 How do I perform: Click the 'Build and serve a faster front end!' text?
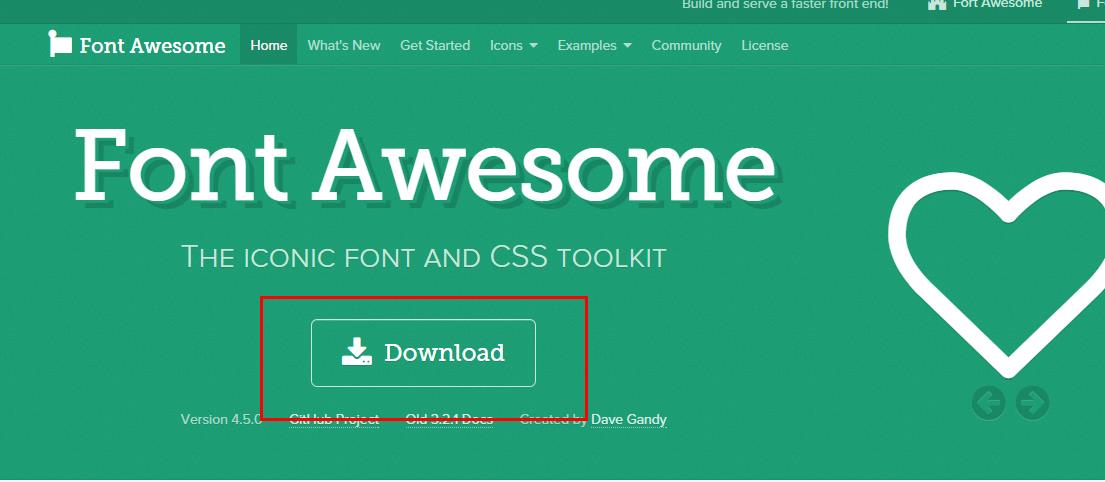coord(785,4)
